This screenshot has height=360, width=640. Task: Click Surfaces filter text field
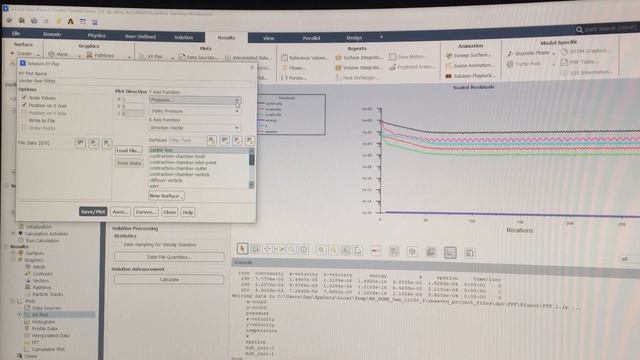[186, 140]
